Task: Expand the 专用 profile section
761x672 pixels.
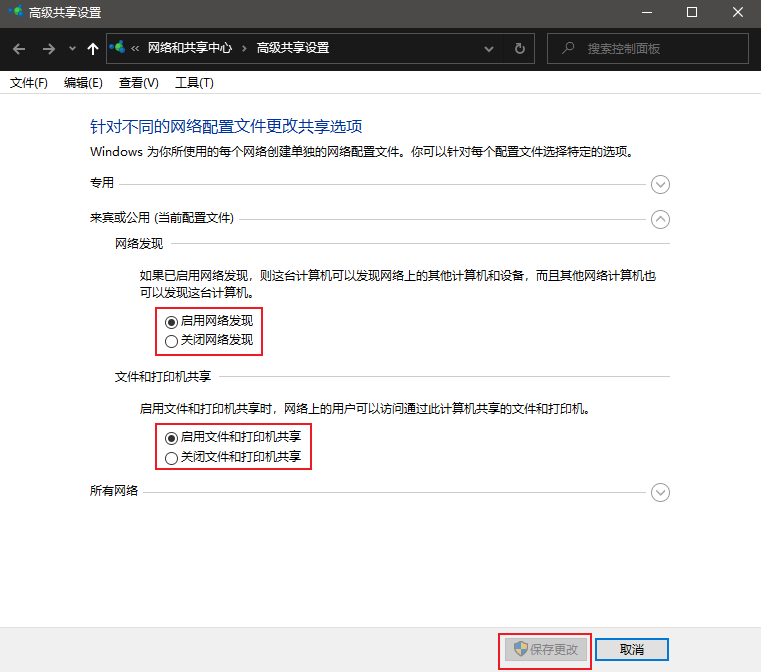Action: (660, 184)
